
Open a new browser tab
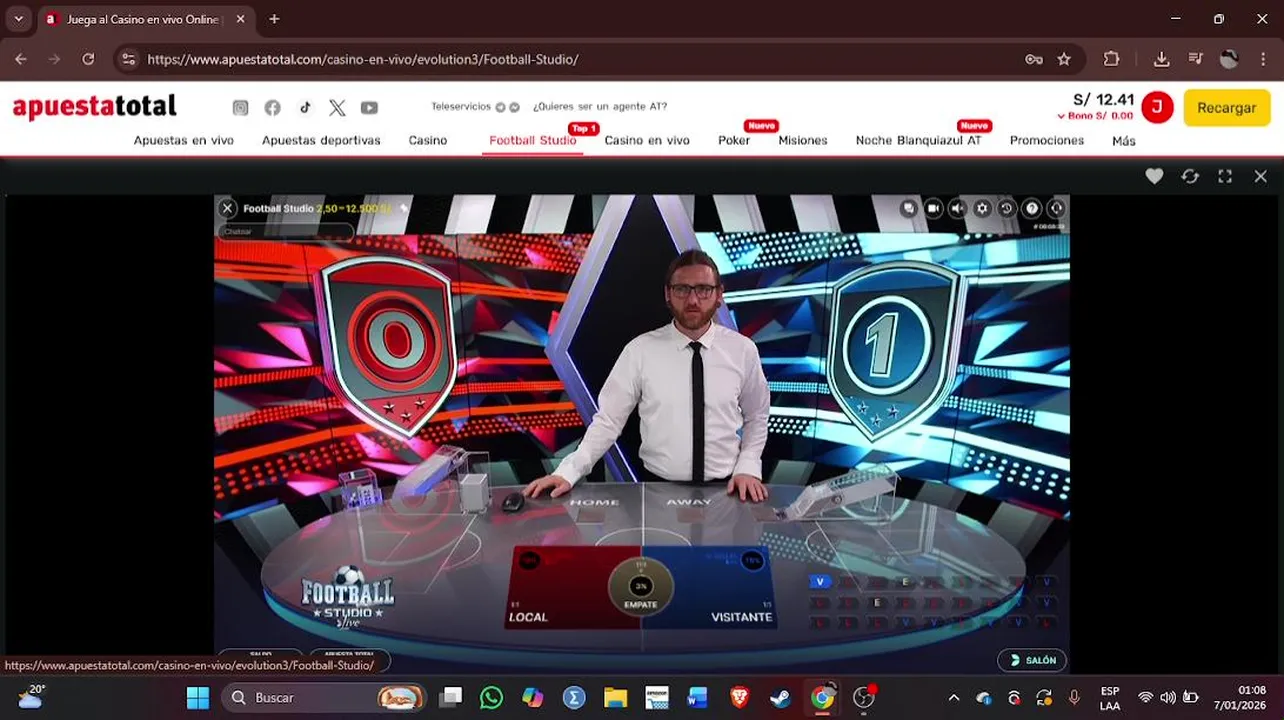tap(274, 19)
